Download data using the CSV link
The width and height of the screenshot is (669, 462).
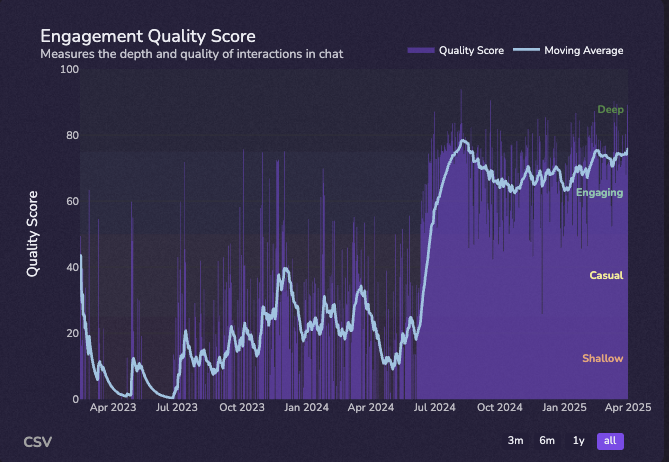(38, 442)
